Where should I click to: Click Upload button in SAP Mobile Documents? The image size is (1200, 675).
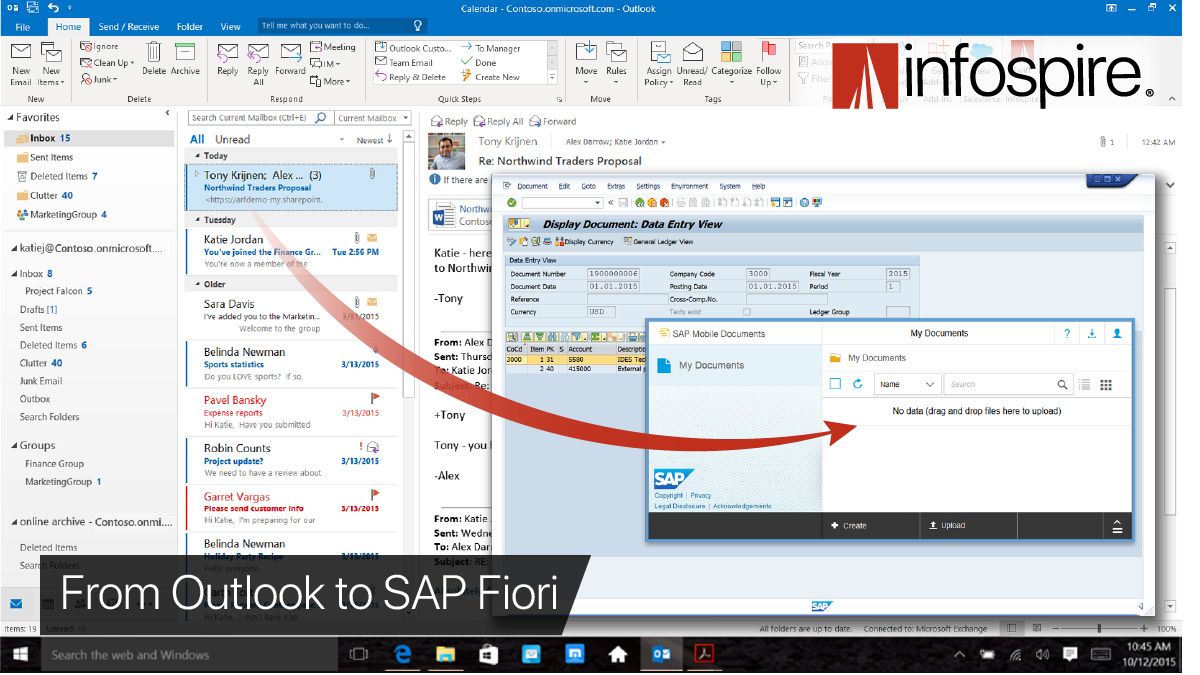tap(969, 525)
